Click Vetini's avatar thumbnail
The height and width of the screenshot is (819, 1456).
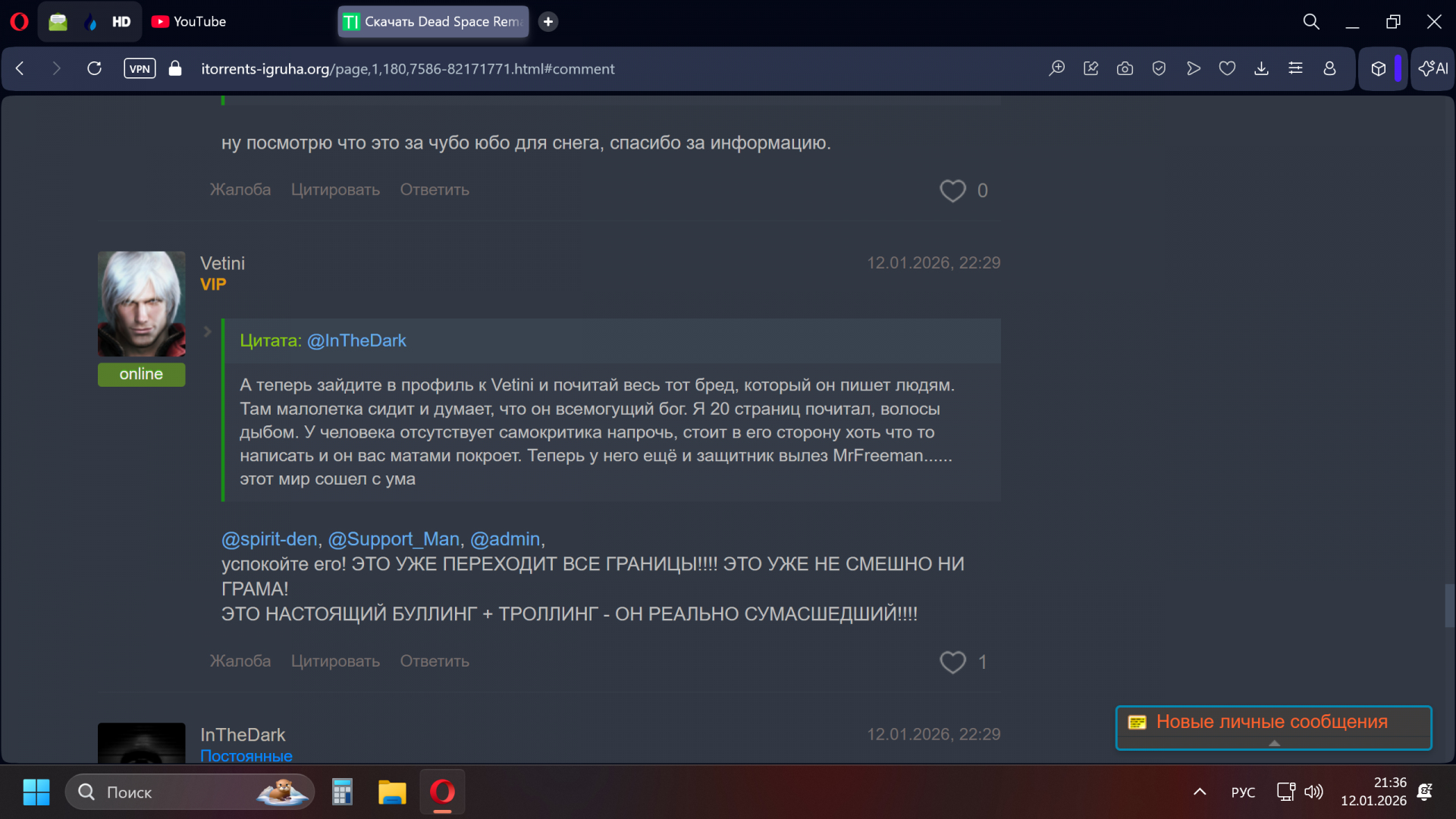click(141, 304)
